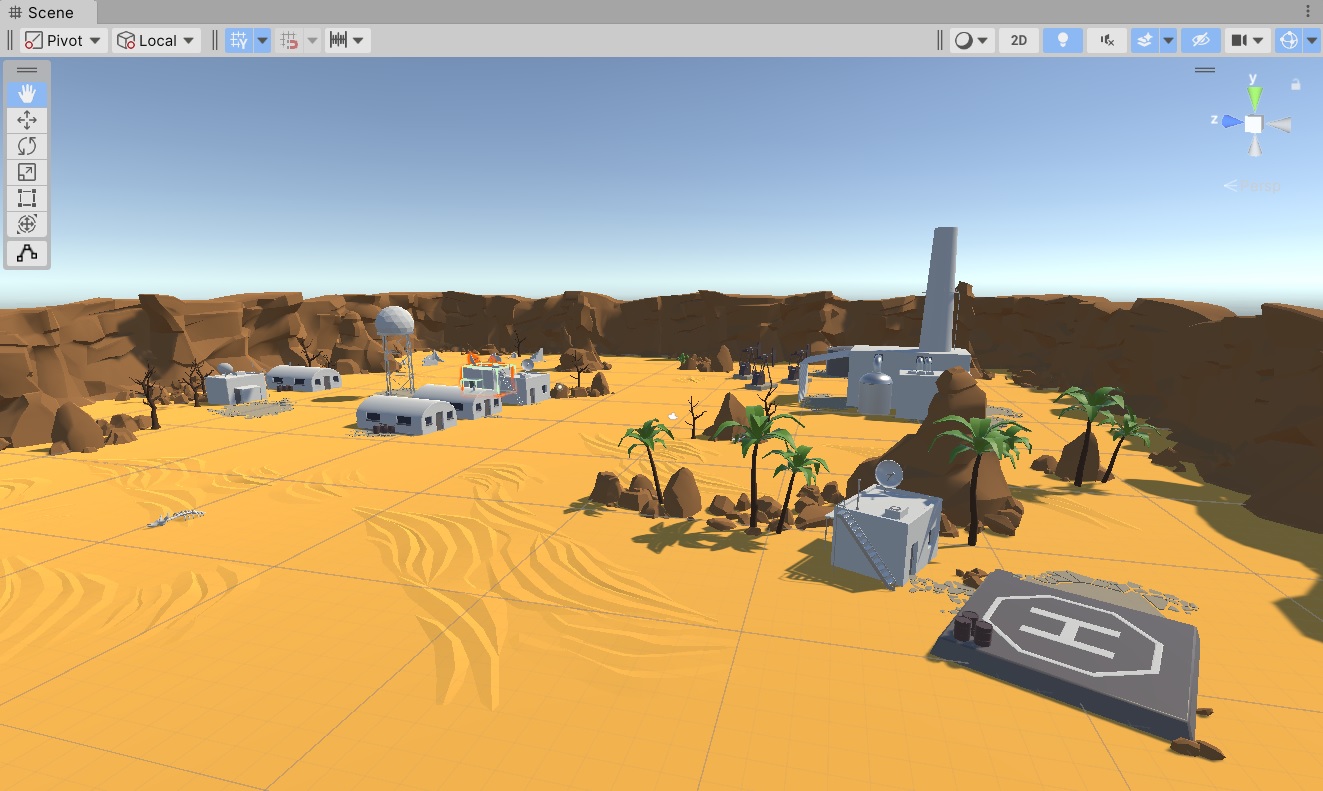Toggle scene lighting lightbulb
This screenshot has height=791, width=1323.
[1063, 40]
